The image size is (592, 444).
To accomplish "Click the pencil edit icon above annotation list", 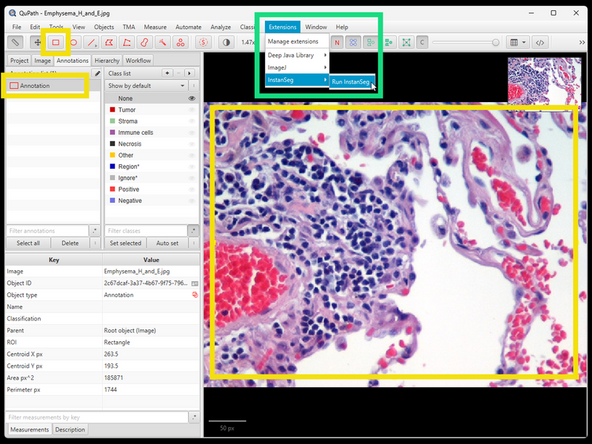I will coord(97,73).
